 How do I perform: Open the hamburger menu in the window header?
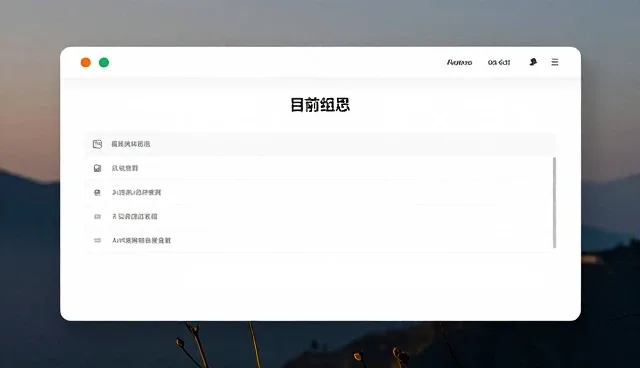coord(554,62)
